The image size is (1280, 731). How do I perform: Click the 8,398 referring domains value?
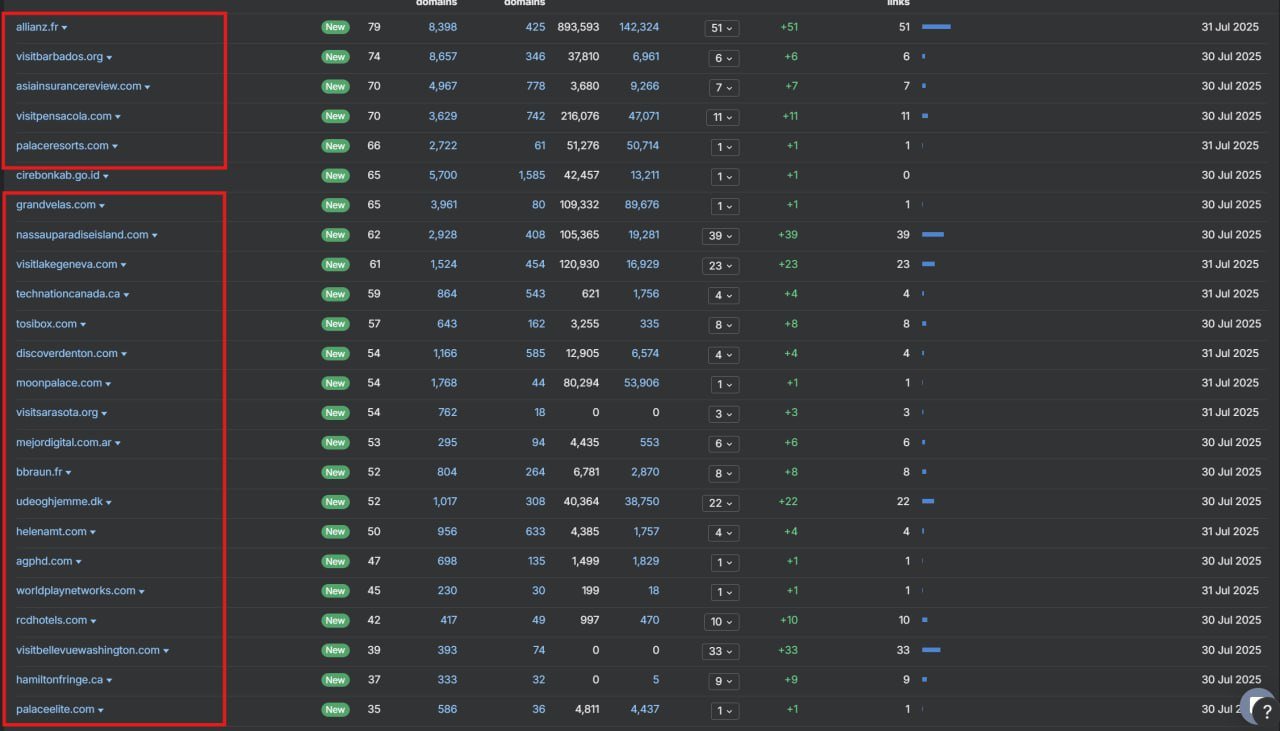point(442,27)
